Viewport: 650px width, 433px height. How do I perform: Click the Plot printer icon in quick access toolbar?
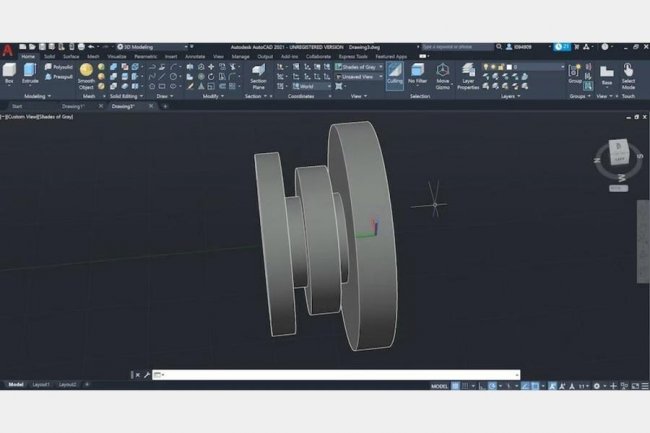81,47
